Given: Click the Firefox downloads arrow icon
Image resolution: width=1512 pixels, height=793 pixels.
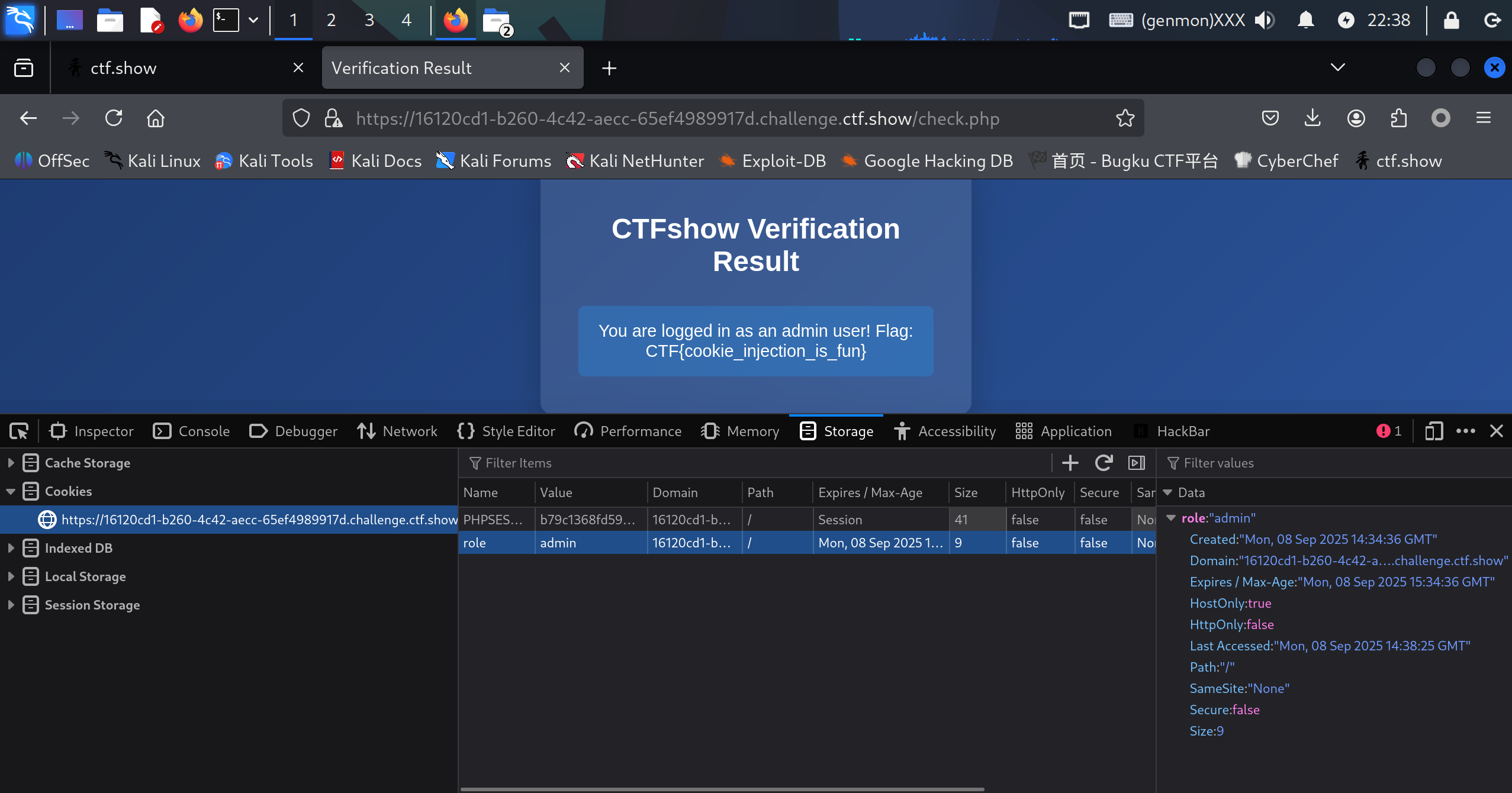Looking at the screenshot, I should point(1312,118).
